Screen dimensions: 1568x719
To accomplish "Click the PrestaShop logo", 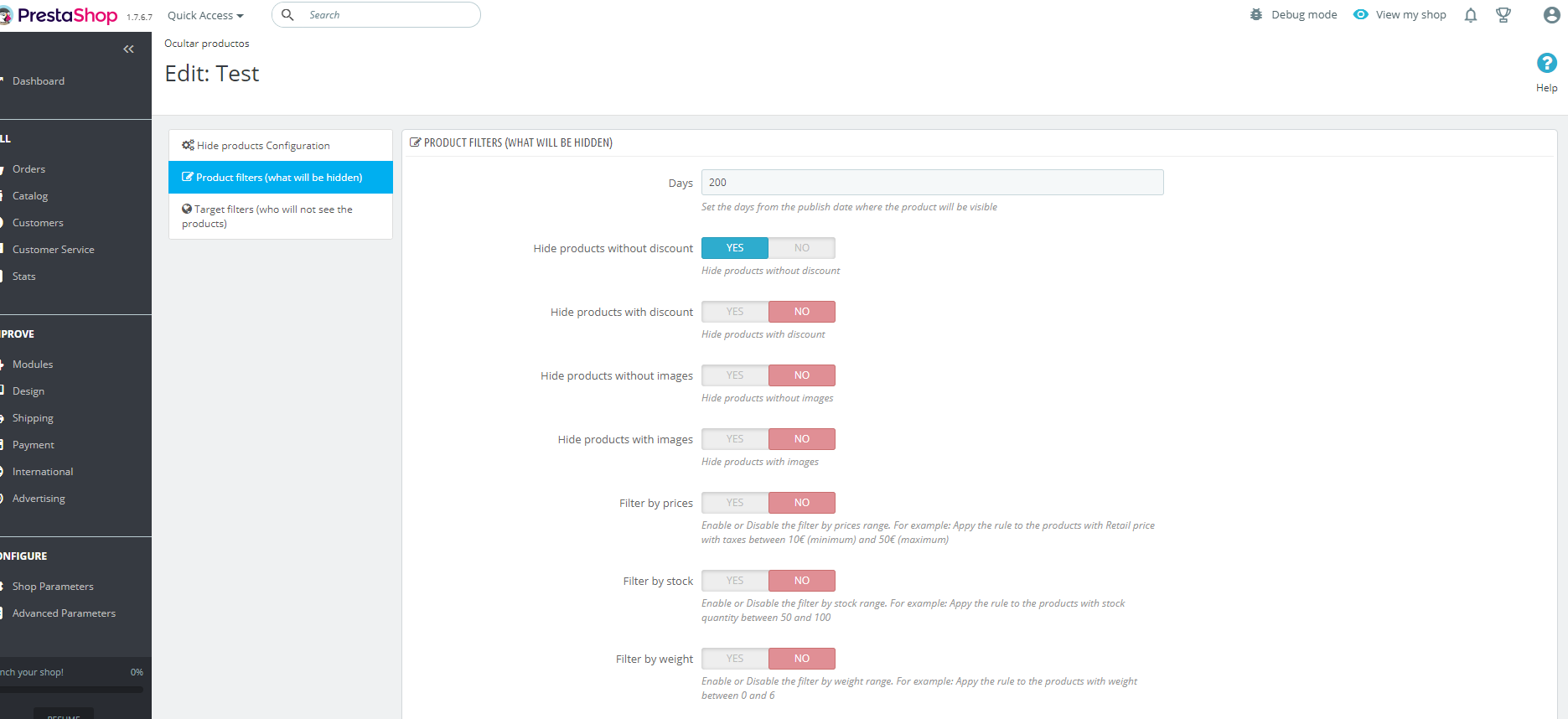I will [59, 15].
